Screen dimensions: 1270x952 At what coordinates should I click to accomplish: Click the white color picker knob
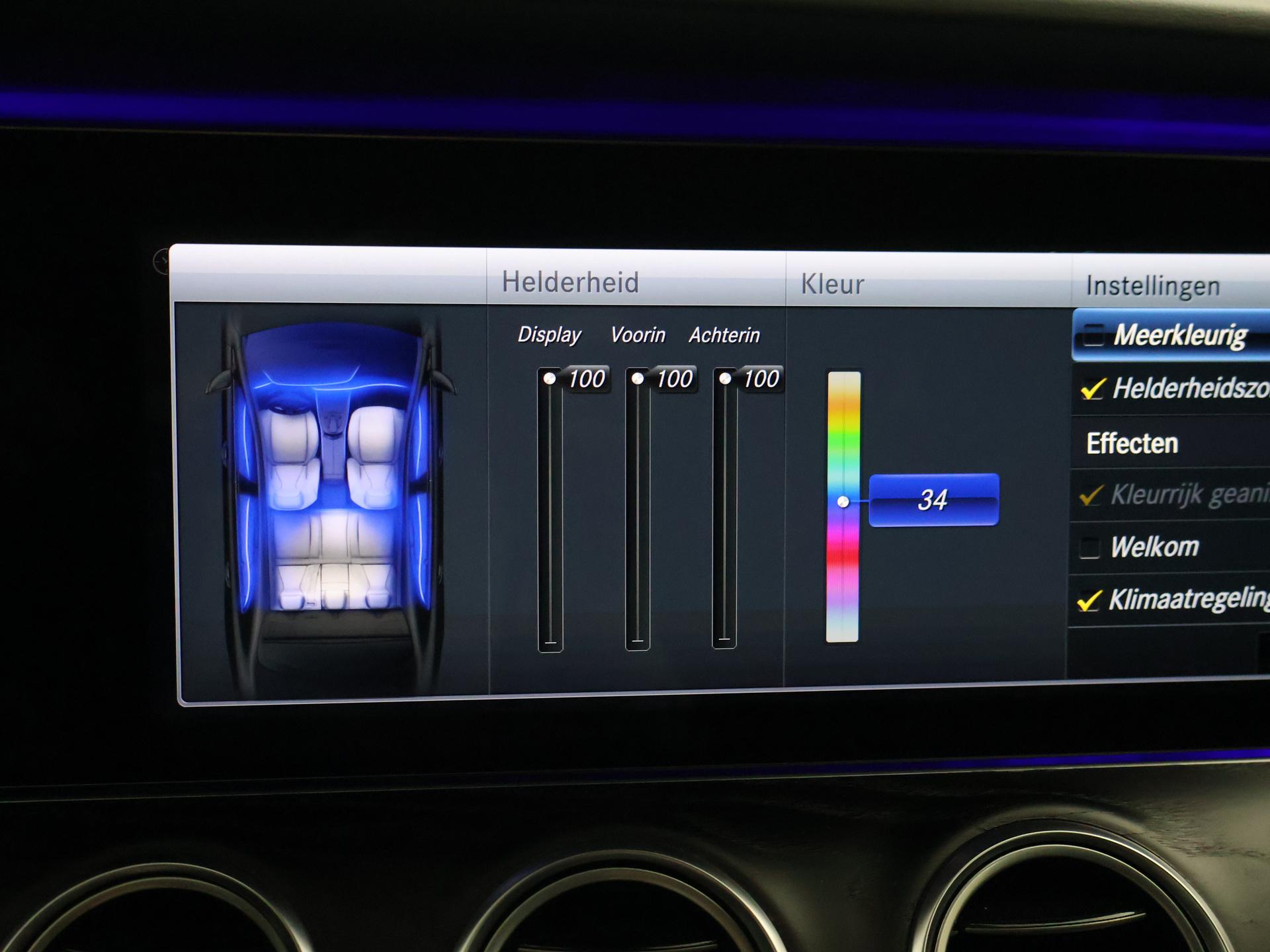(843, 502)
